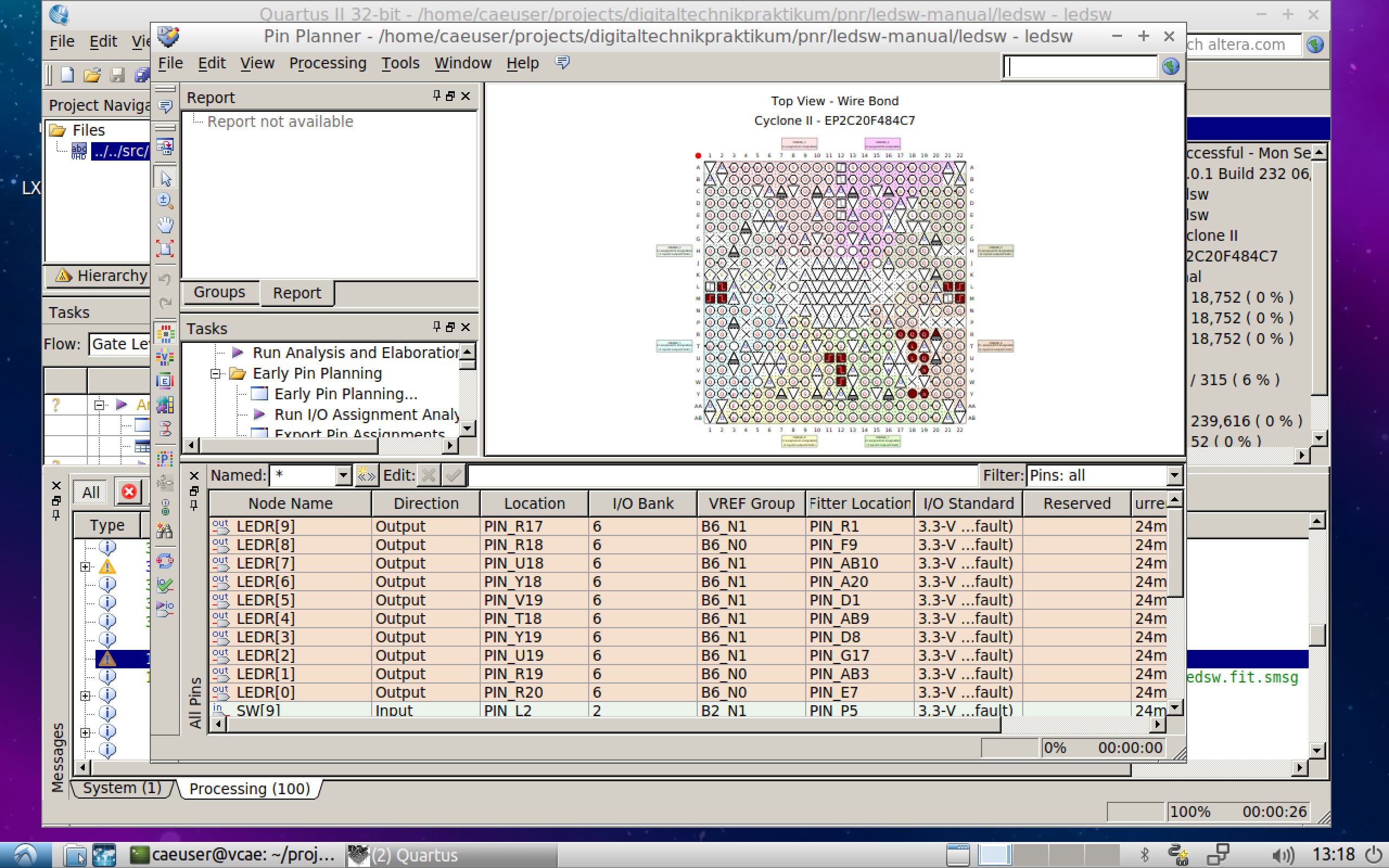Activate the zoom tool in Pin Planner

tap(165, 201)
